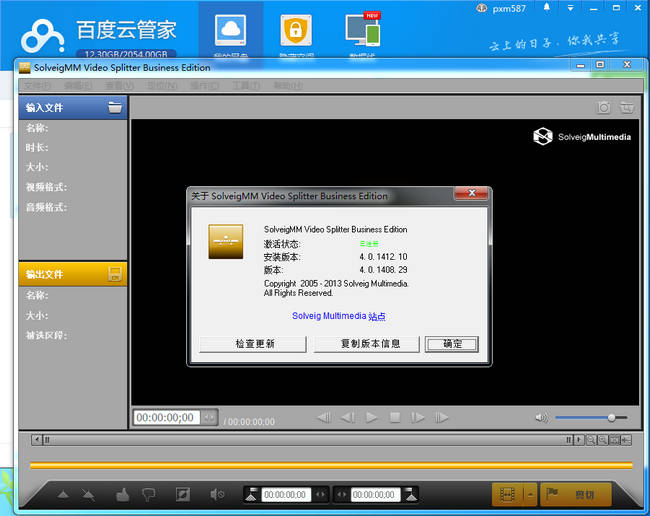Open Baidu Cloud notification bell
650x516 pixels.
[547, 7]
